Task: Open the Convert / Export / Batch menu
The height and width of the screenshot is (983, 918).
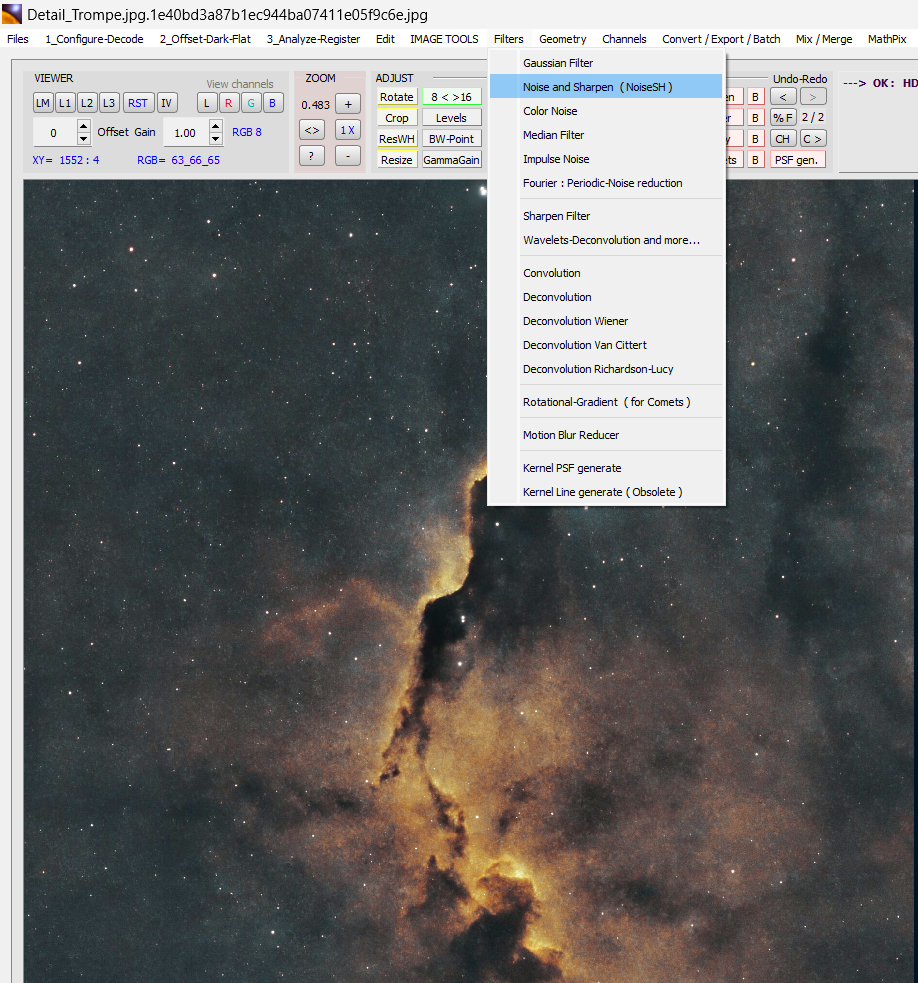Action: click(721, 39)
